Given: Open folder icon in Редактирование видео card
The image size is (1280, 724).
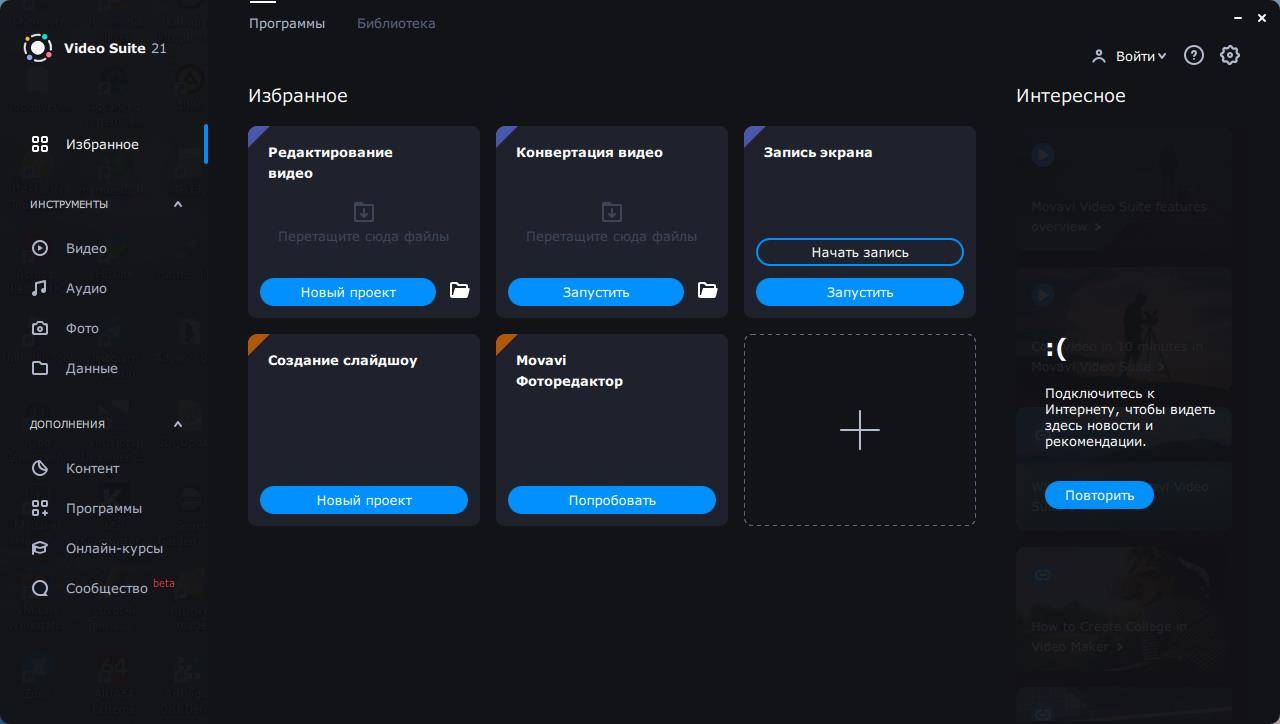Looking at the screenshot, I should [x=459, y=290].
